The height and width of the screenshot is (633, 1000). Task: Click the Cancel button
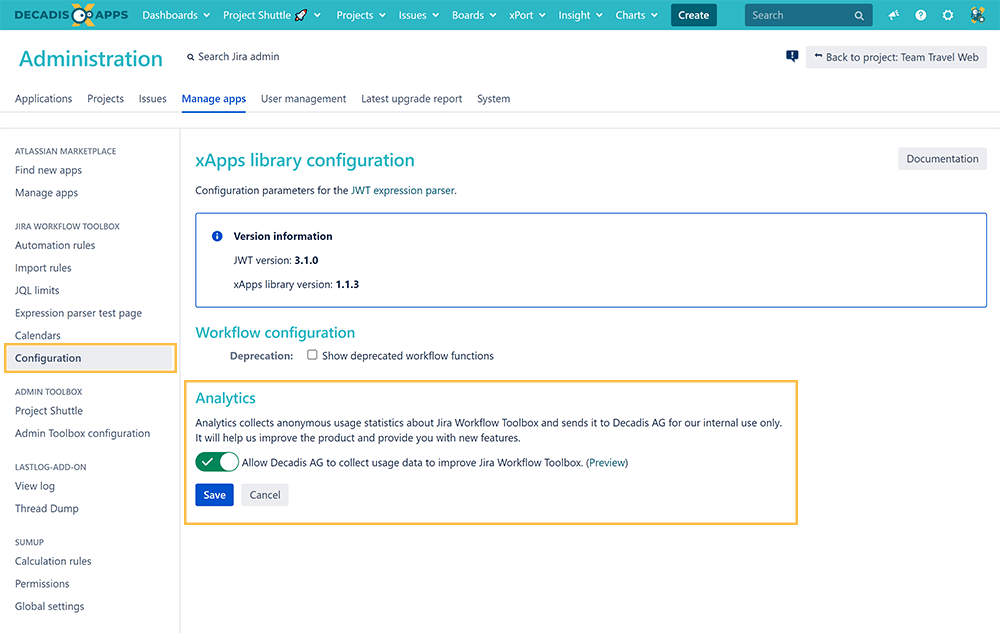coord(265,495)
